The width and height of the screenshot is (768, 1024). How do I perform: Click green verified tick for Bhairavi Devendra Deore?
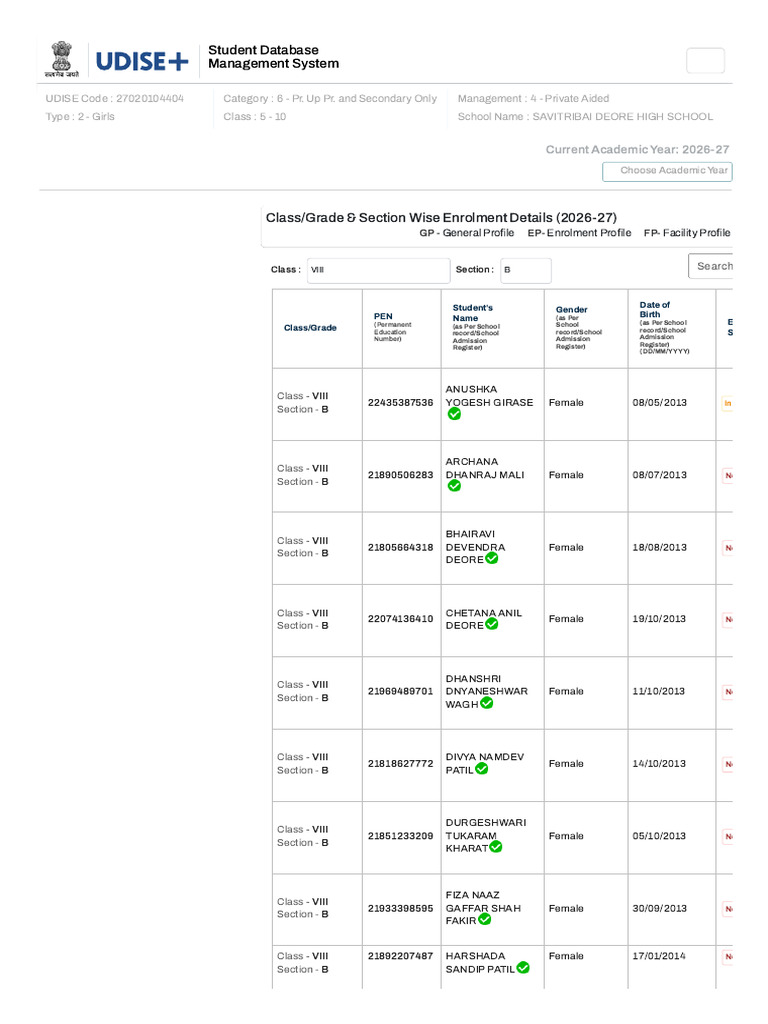pyautogui.click(x=492, y=558)
